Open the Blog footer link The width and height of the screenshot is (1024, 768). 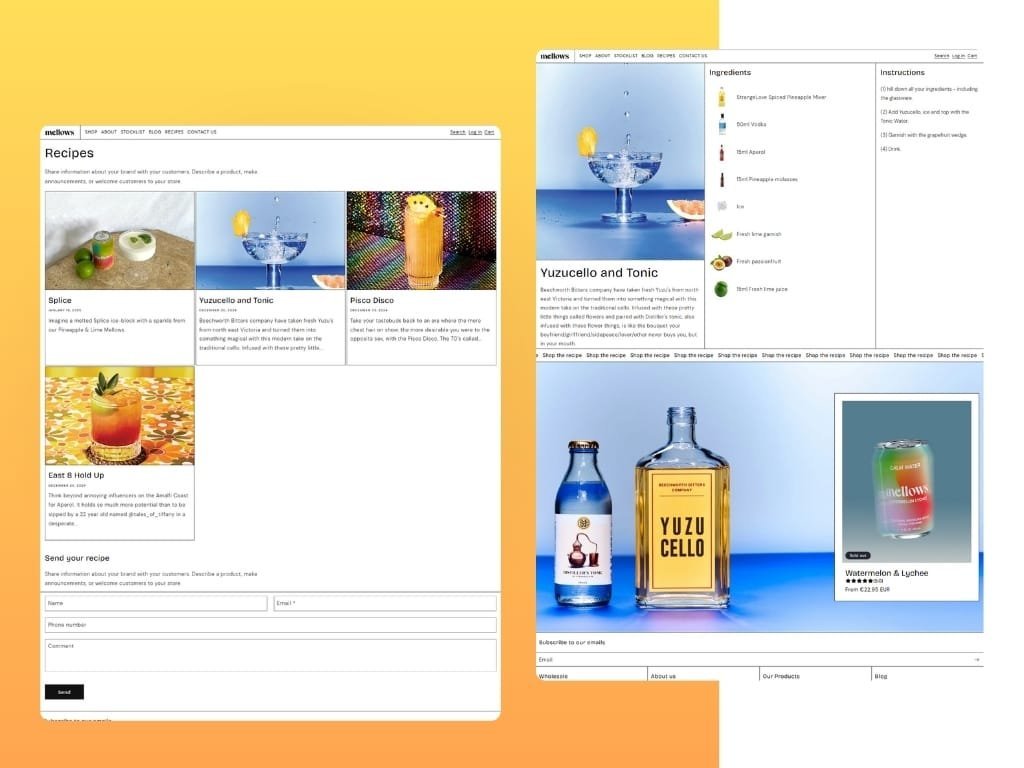[x=881, y=676]
